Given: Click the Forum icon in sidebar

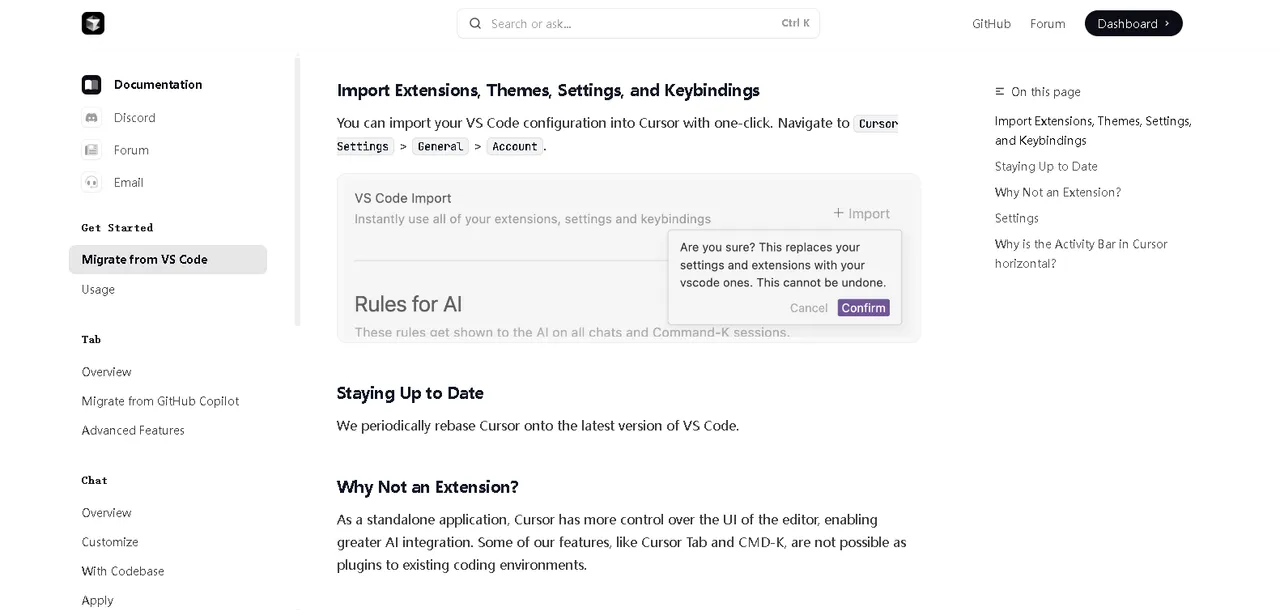Looking at the screenshot, I should tap(91, 150).
